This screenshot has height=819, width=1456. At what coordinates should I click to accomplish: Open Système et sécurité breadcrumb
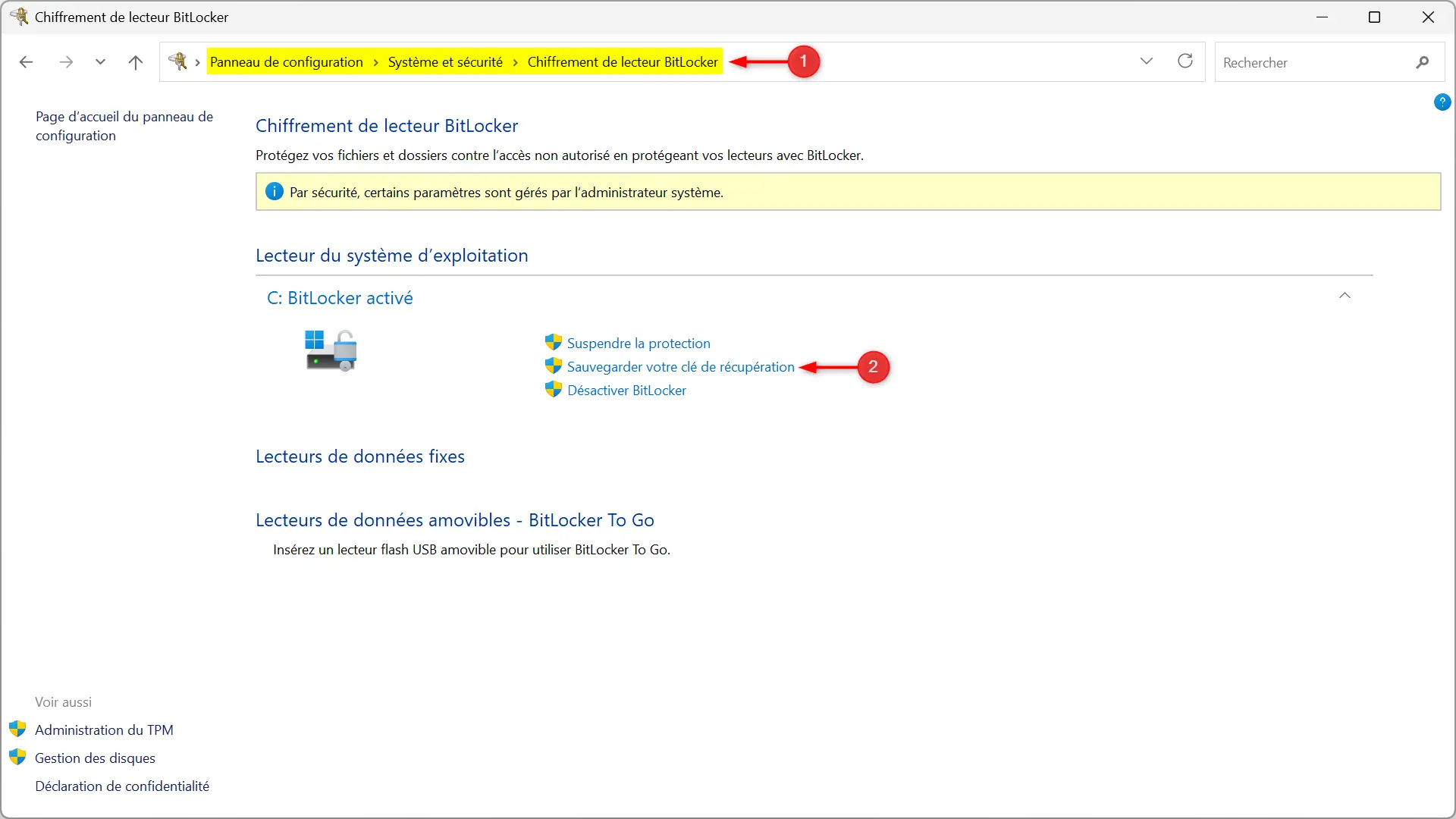click(445, 62)
